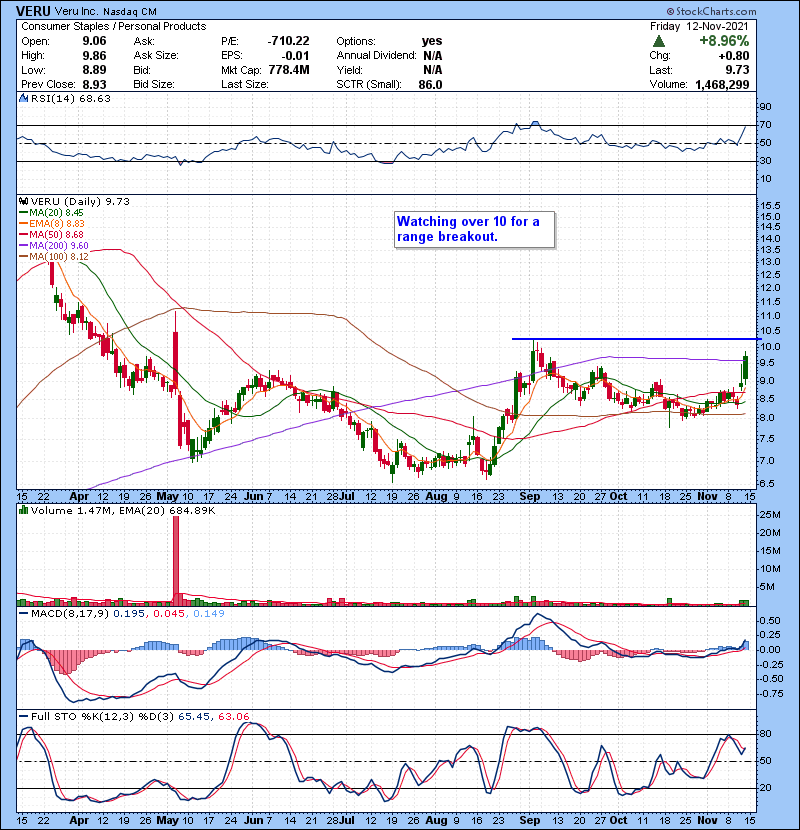Click the High 9.86 value
This screenshot has width=800, height=830.
(94, 56)
